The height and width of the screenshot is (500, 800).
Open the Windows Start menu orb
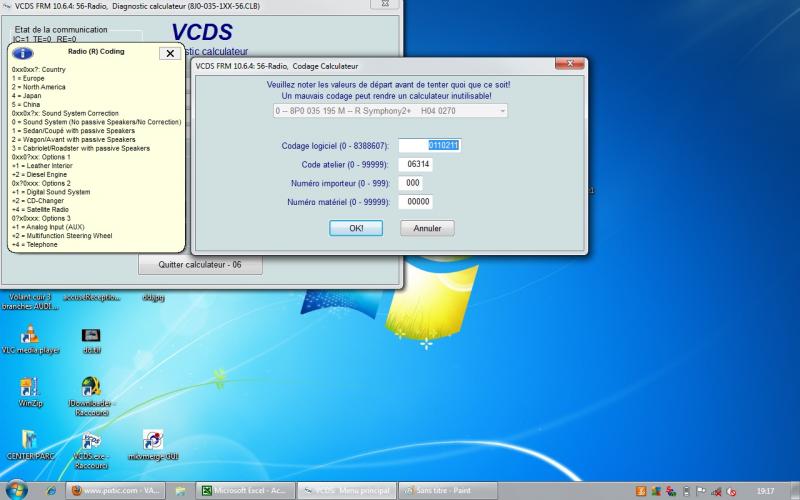tap(16, 490)
